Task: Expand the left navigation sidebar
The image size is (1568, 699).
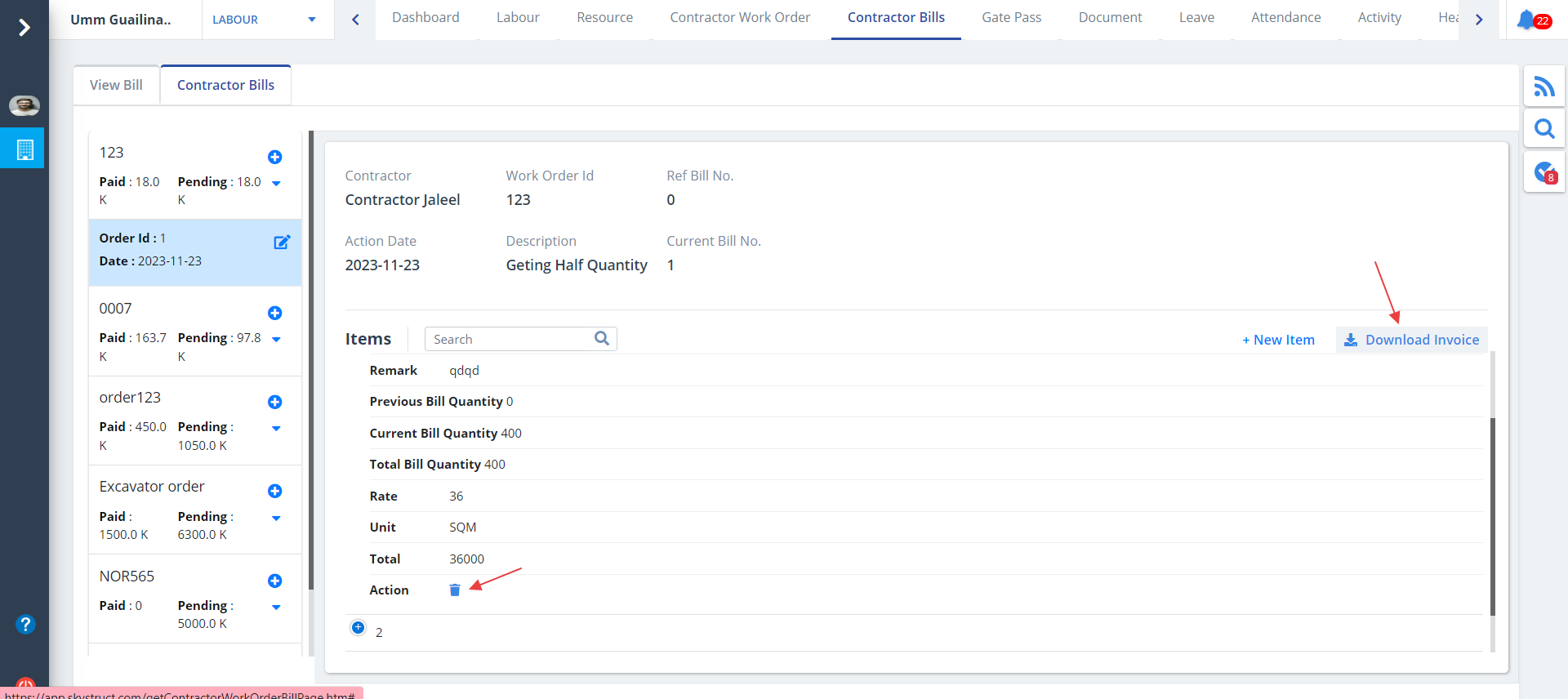Action: coord(24,28)
